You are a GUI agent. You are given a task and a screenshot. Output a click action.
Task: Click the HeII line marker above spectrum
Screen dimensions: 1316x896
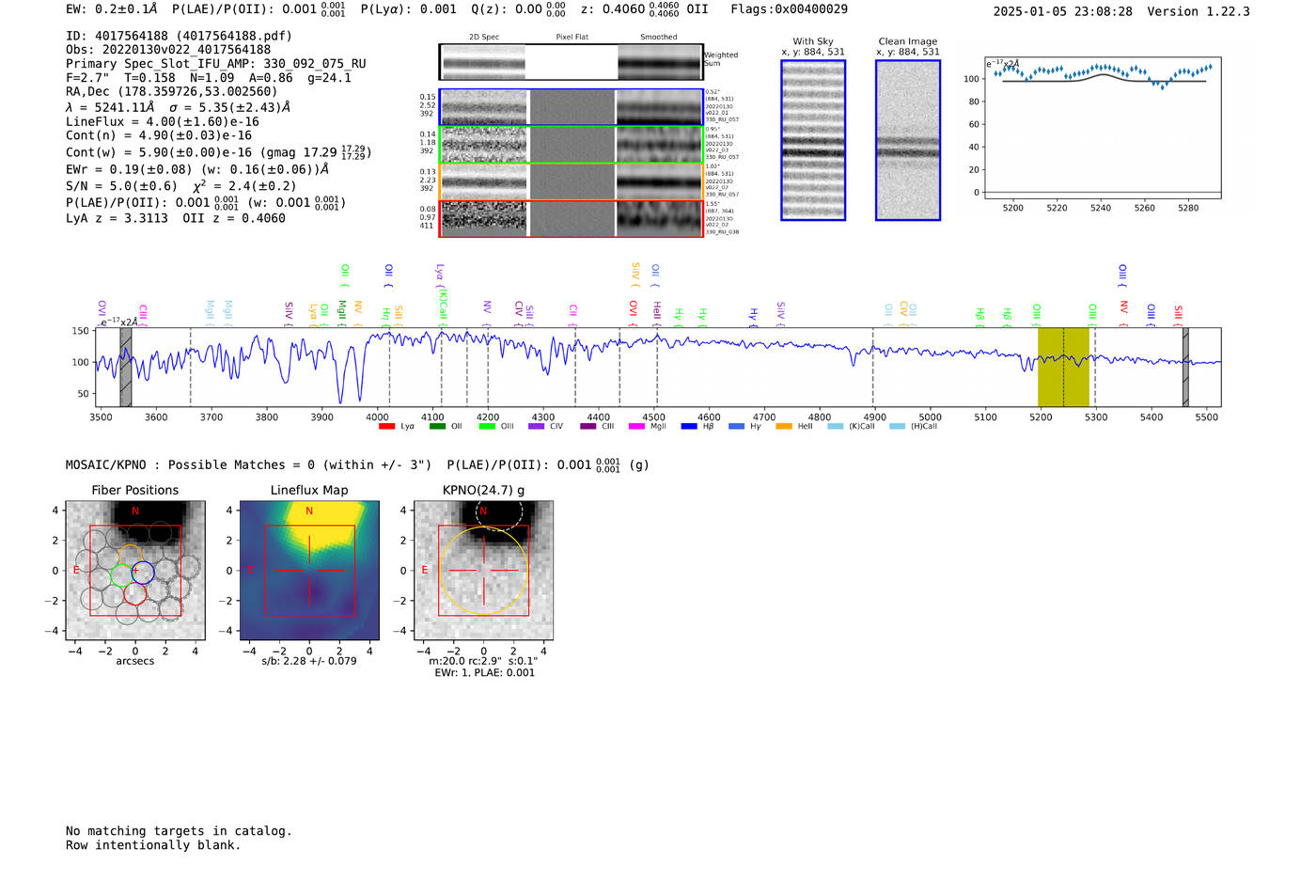point(657,314)
